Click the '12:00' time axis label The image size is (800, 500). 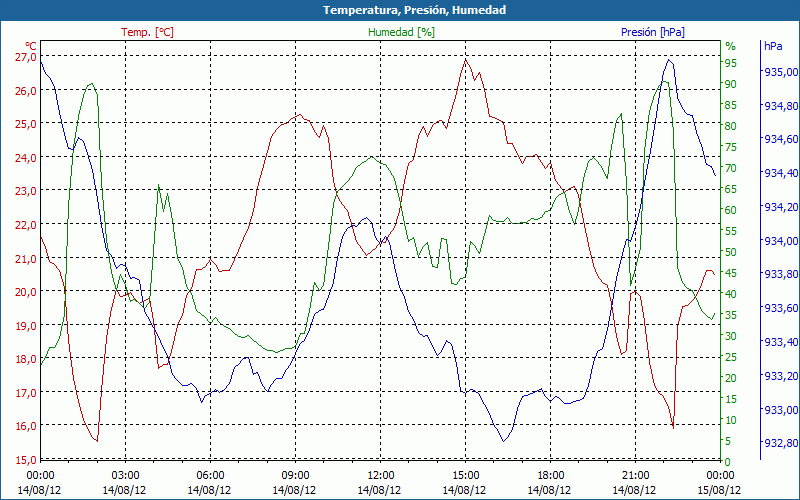pos(380,476)
